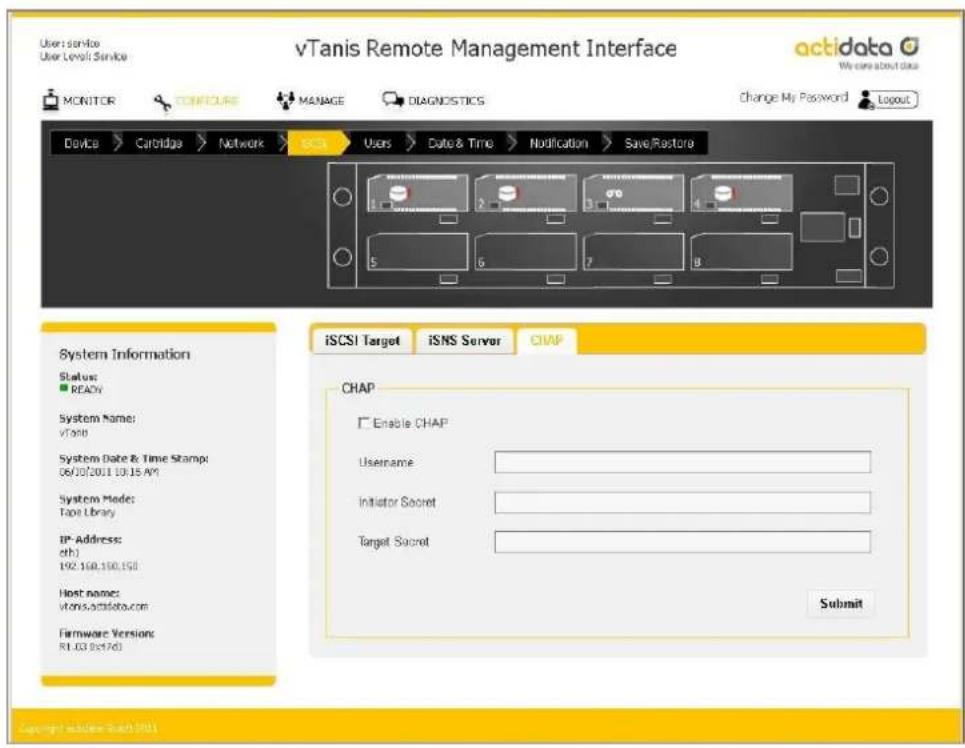Focus the Target Secret field

click(683, 542)
